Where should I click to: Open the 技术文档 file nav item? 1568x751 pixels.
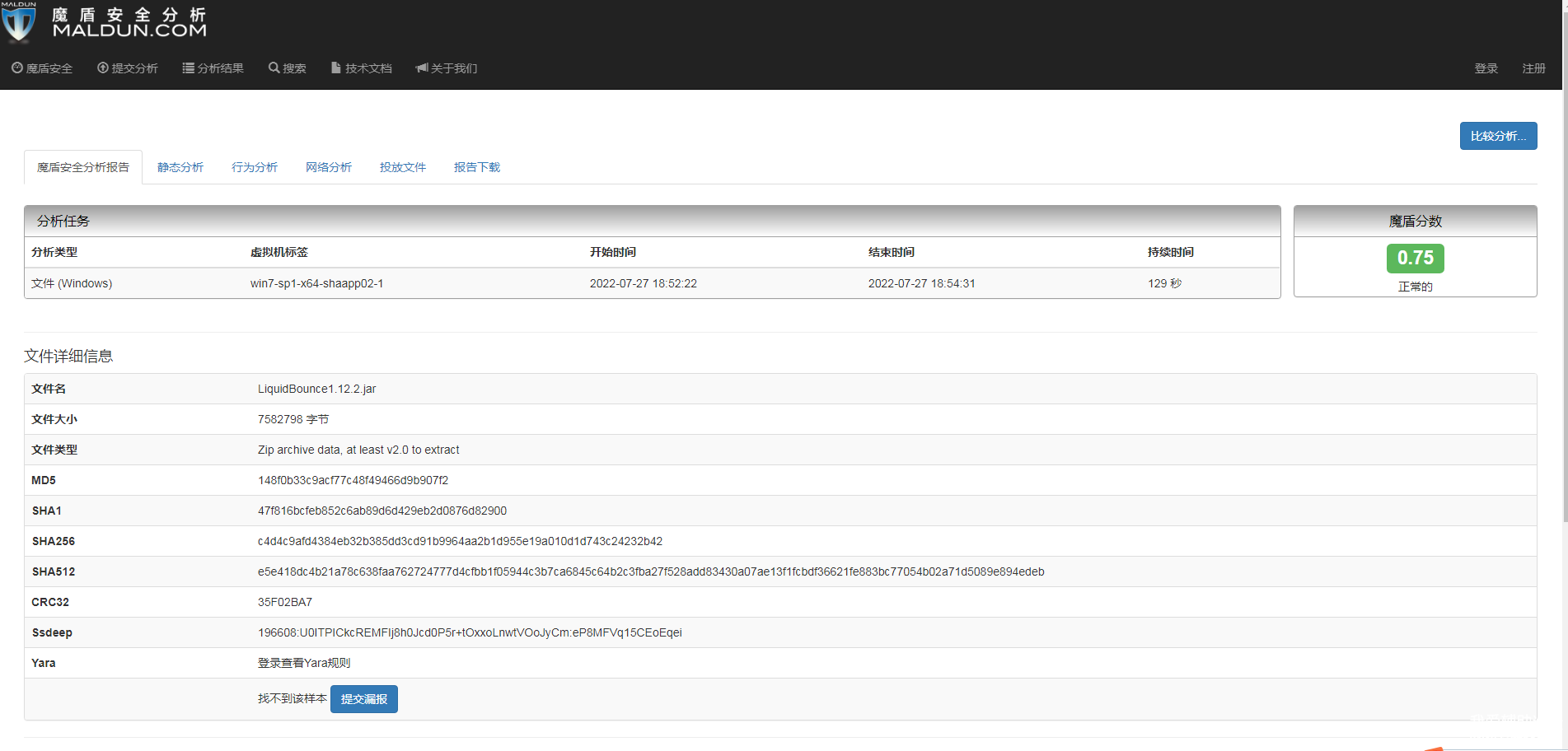[x=362, y=68]
